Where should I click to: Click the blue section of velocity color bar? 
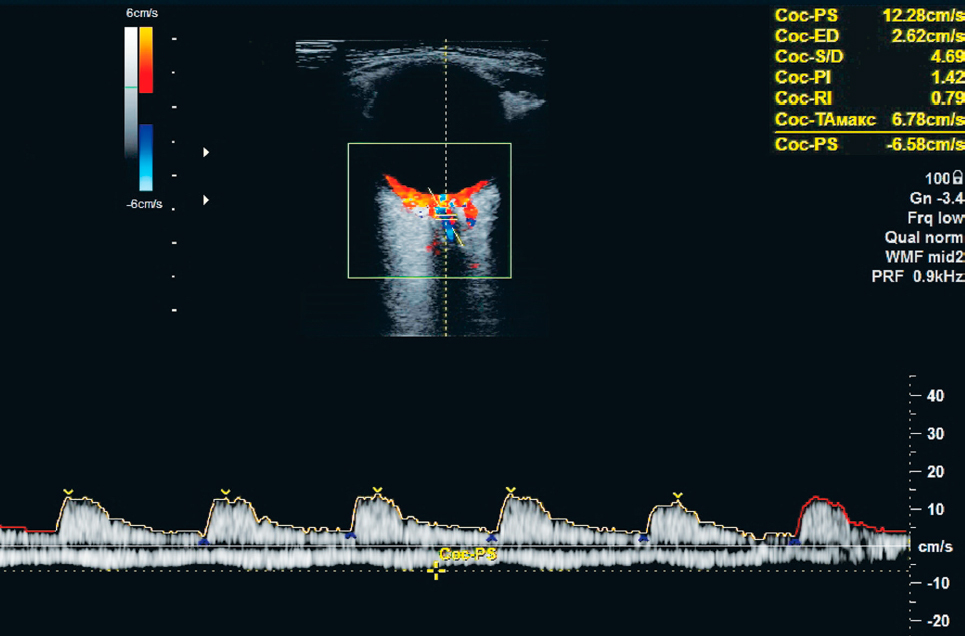pyautogui.click(x=146, y=156)
